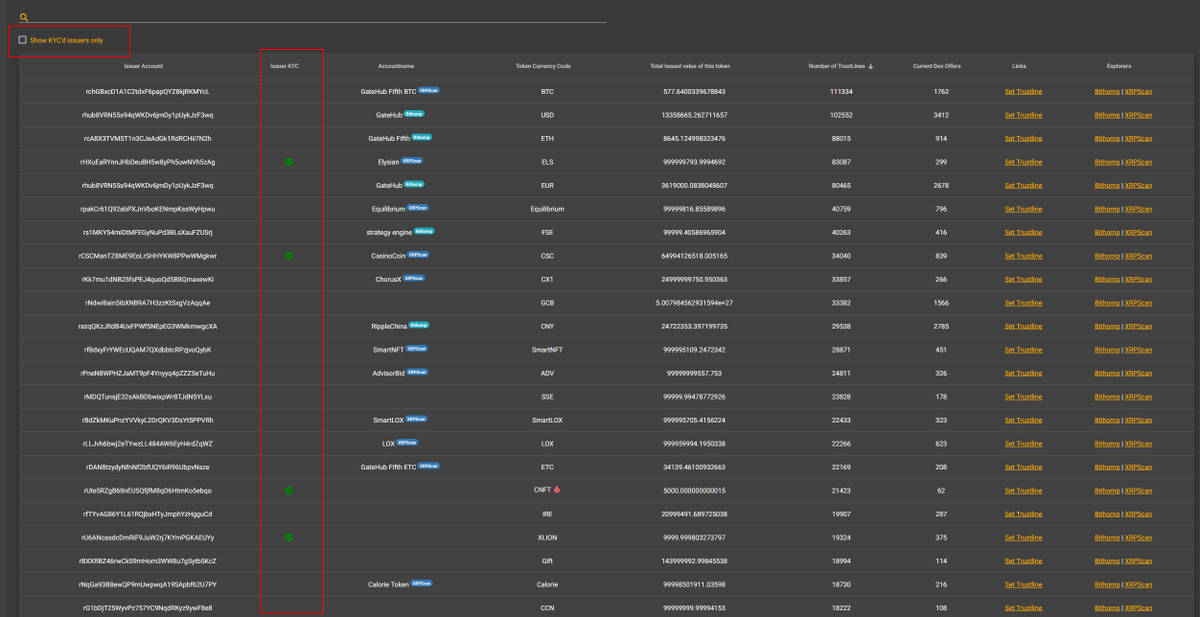The height and width of the screenshot is (617, 1200).
Task: Click Set Trustline in the XLION row
Action: pyautogui.click(x=1023, y=538)
